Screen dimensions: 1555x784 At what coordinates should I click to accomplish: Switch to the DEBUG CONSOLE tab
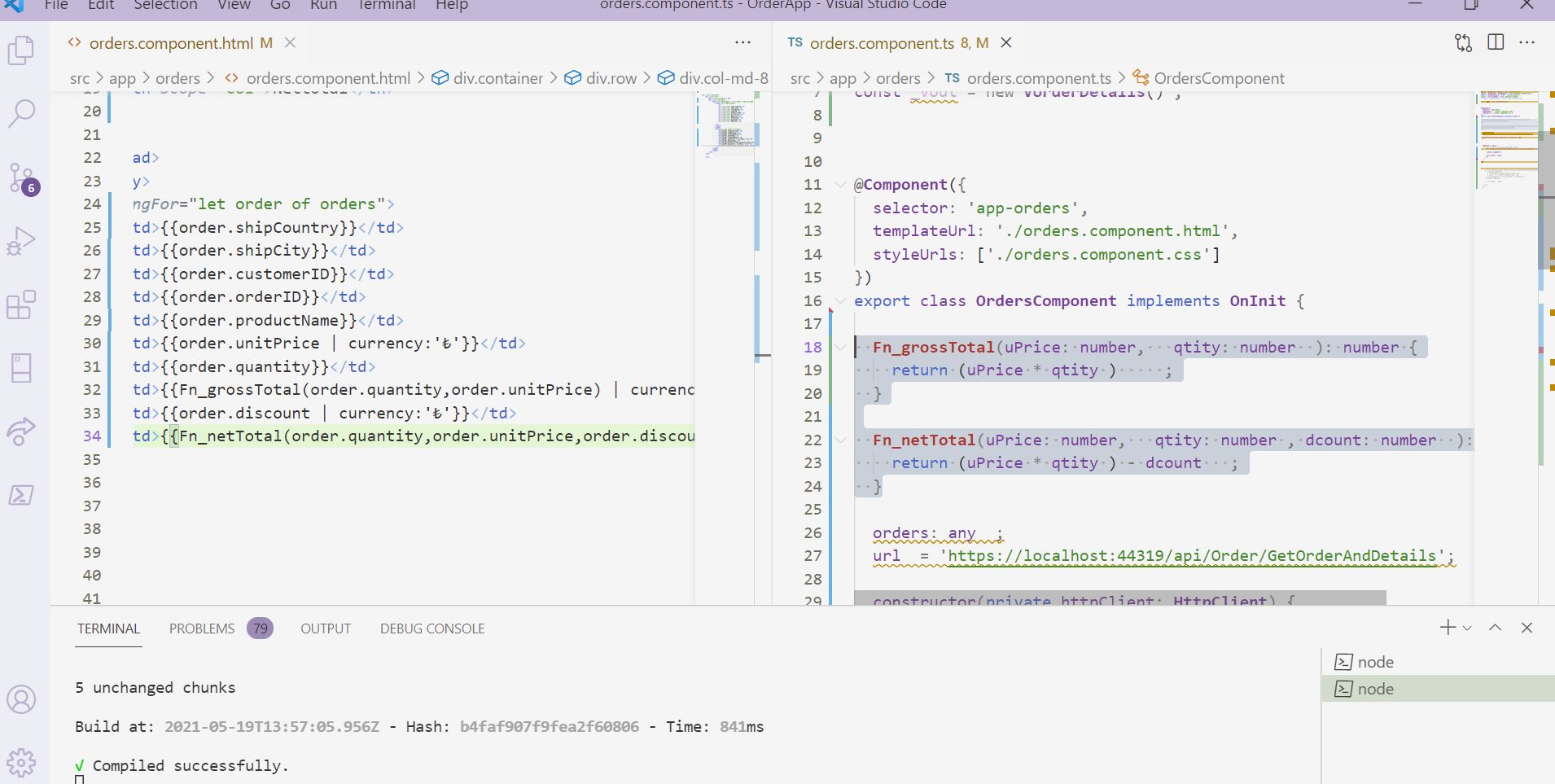click(432, 629)
